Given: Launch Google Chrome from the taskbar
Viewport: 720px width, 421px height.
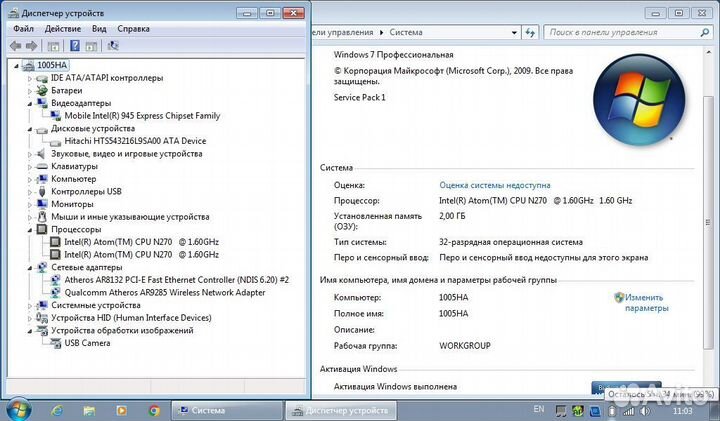Looking at the screenshot, I should 154,410.
